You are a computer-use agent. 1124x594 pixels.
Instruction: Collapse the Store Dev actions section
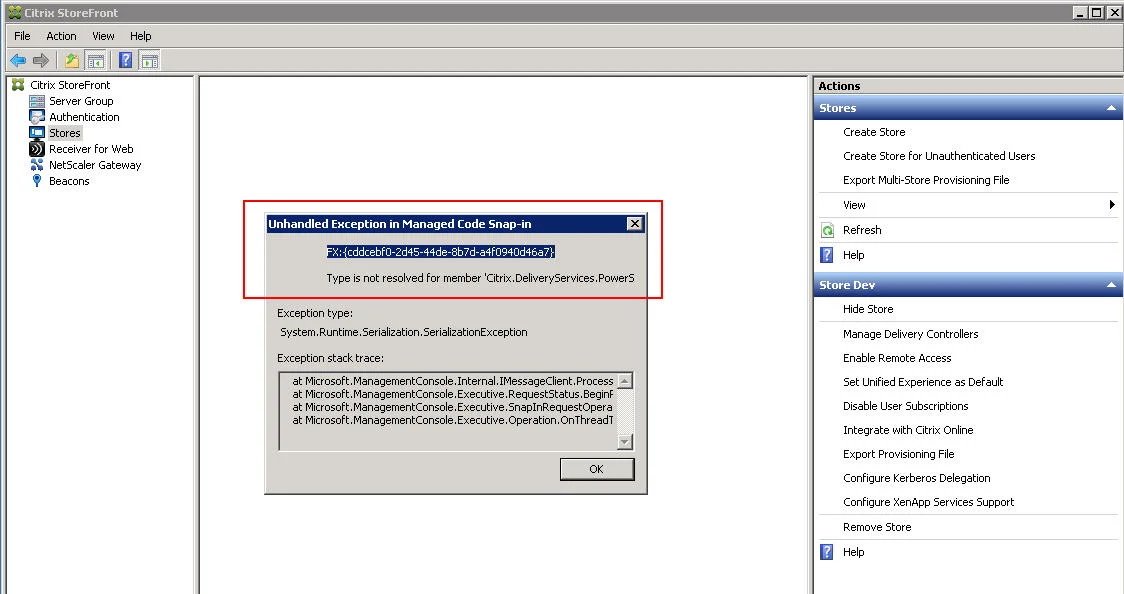coord(1111,285)
